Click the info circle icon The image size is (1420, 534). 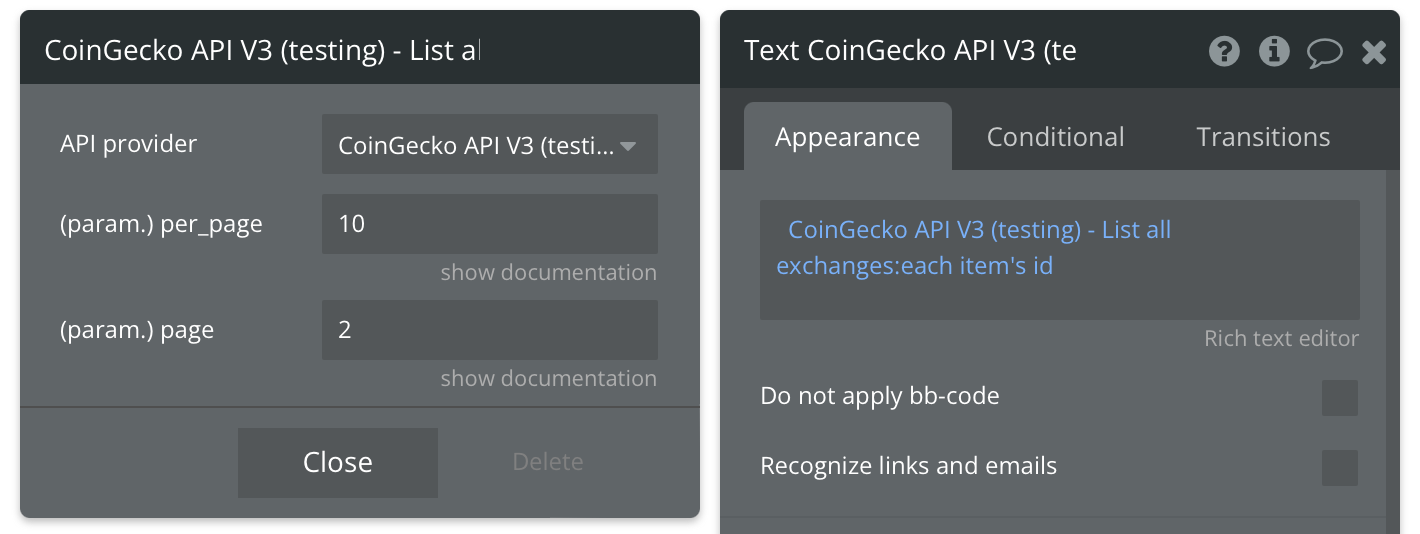point(1274,51)
